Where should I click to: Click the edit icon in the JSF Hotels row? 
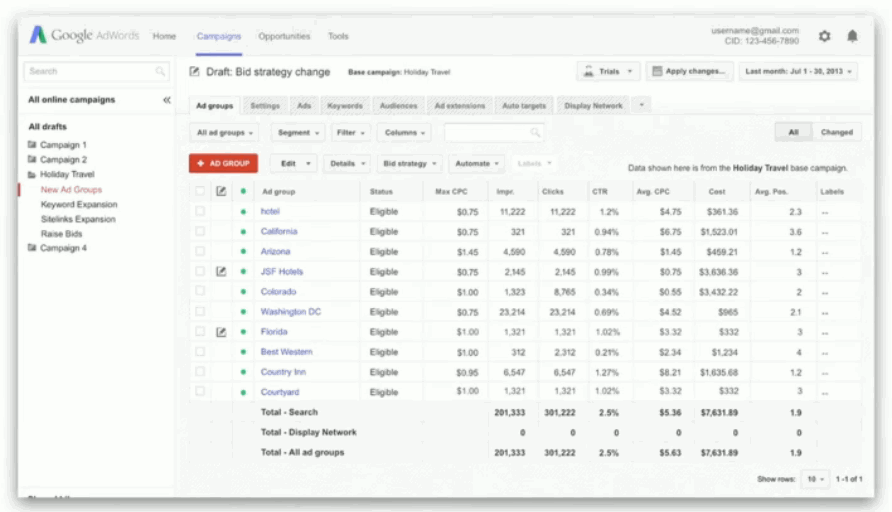(221, 271)
